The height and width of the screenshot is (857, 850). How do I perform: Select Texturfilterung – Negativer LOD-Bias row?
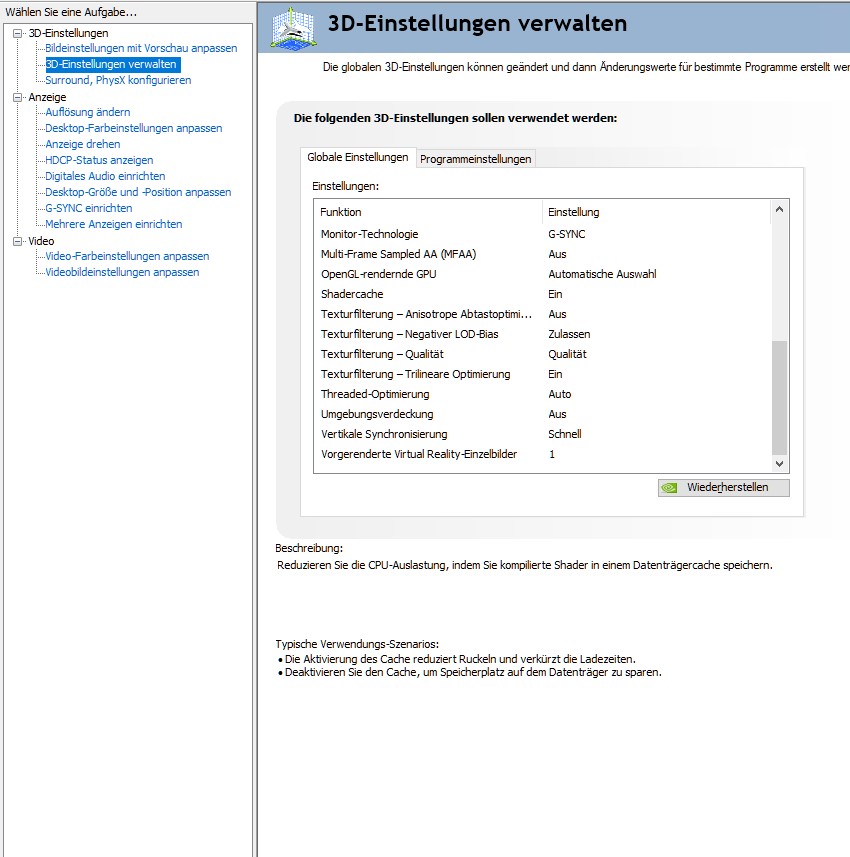coord(543,334)
